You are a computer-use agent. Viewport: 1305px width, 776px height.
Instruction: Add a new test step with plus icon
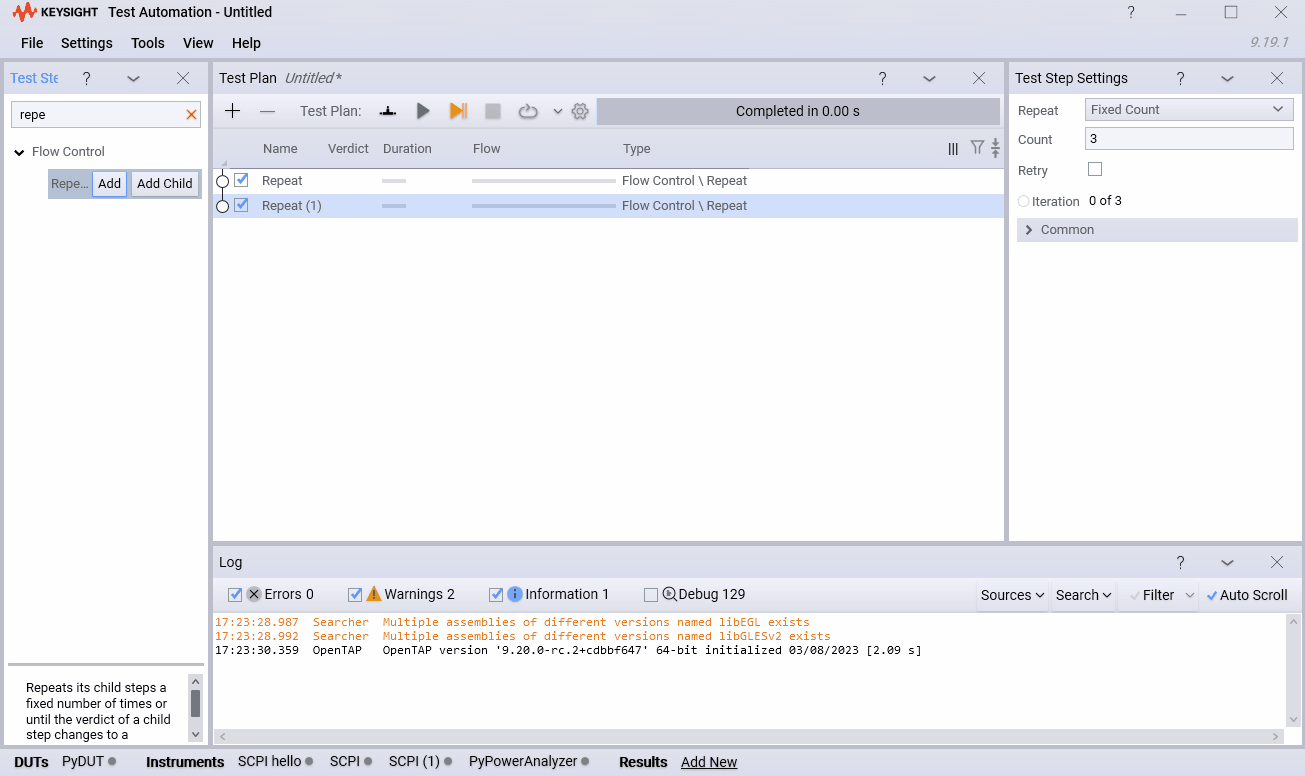pos(232,111)
